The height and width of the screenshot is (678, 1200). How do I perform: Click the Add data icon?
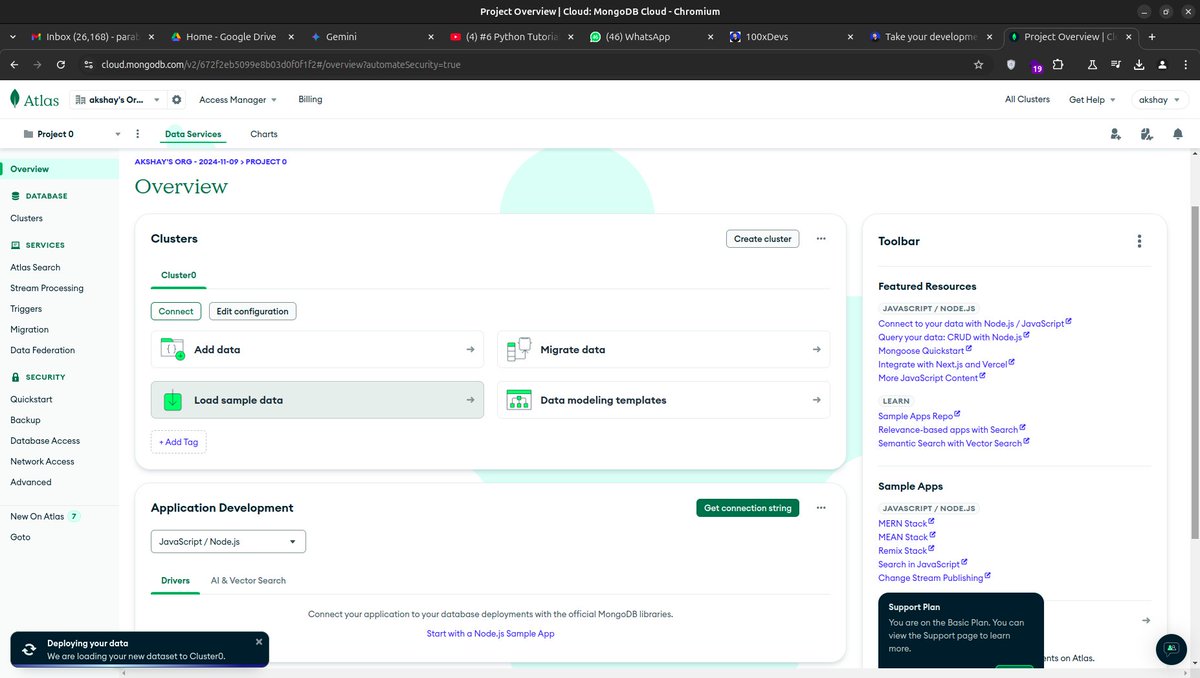point(173,349)
